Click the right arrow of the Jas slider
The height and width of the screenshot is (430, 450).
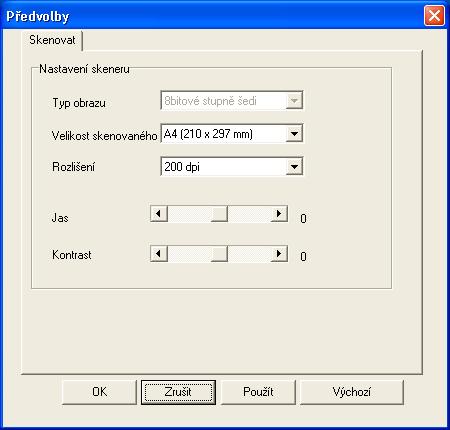tap(279, 214)
